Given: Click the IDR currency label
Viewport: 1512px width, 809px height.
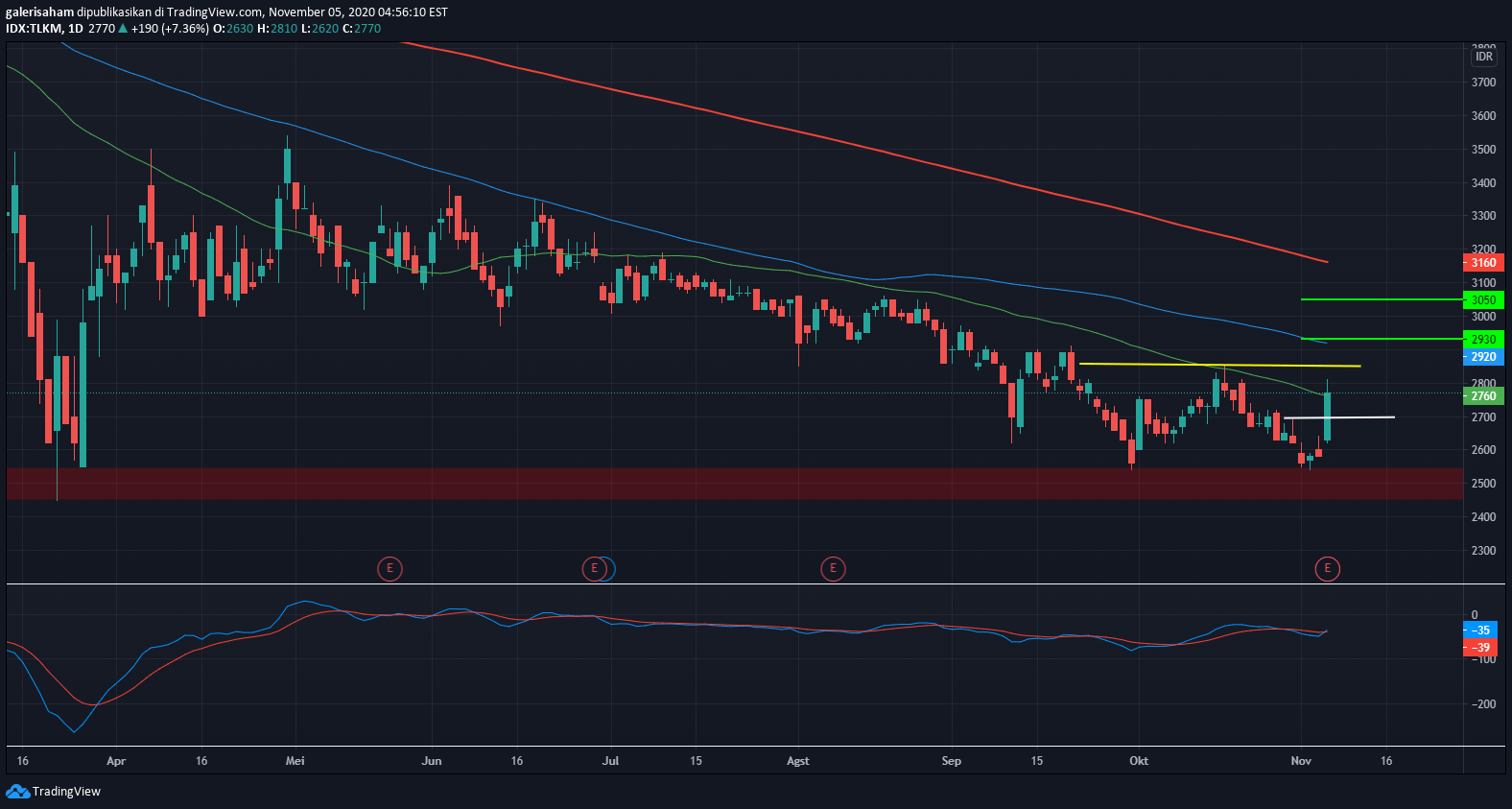Looking at the screenshot, I should pyautogui.click(x=1484, y=57).
